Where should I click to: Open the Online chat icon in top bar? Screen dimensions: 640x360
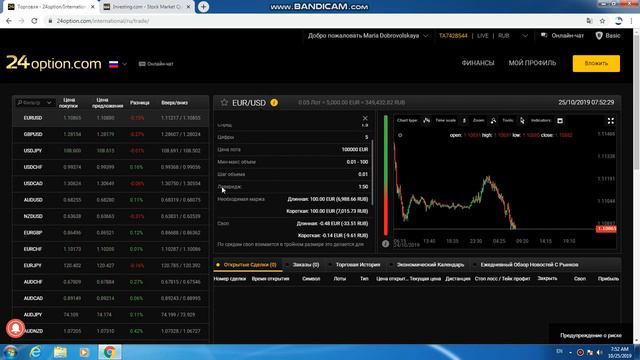[544, 36]
